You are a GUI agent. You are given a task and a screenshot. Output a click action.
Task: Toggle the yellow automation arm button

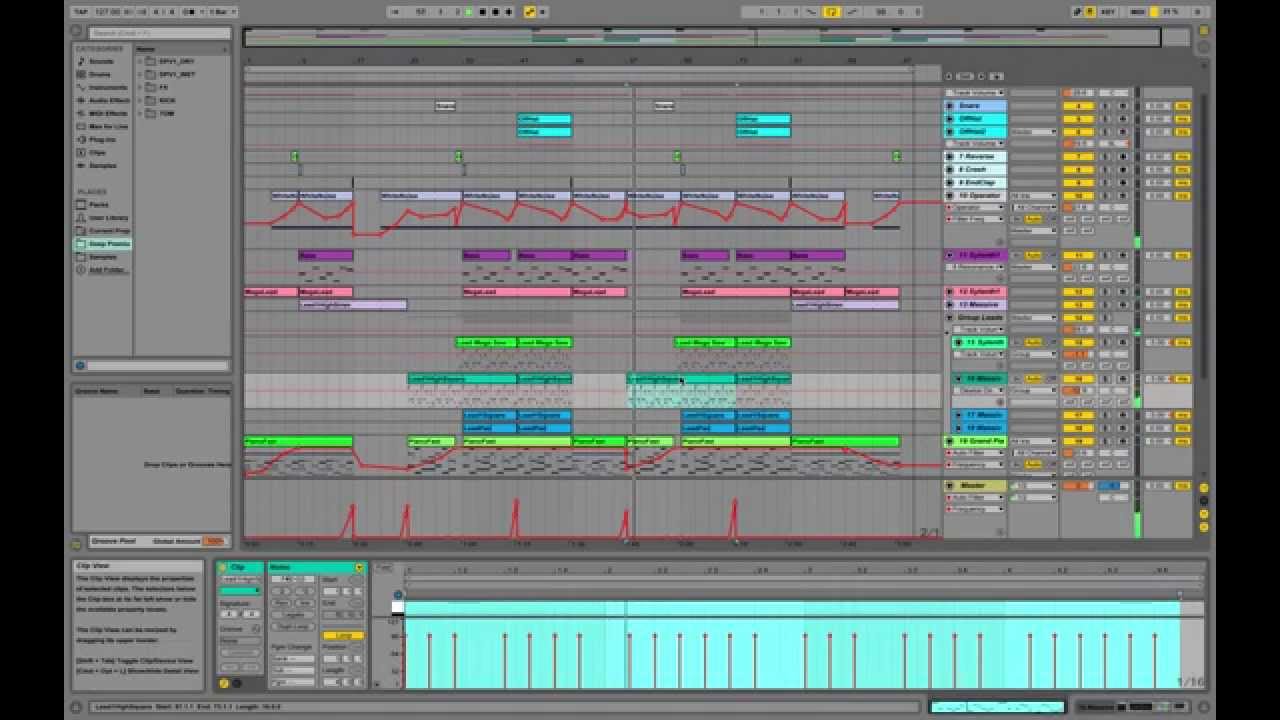[x=530, y=12]
